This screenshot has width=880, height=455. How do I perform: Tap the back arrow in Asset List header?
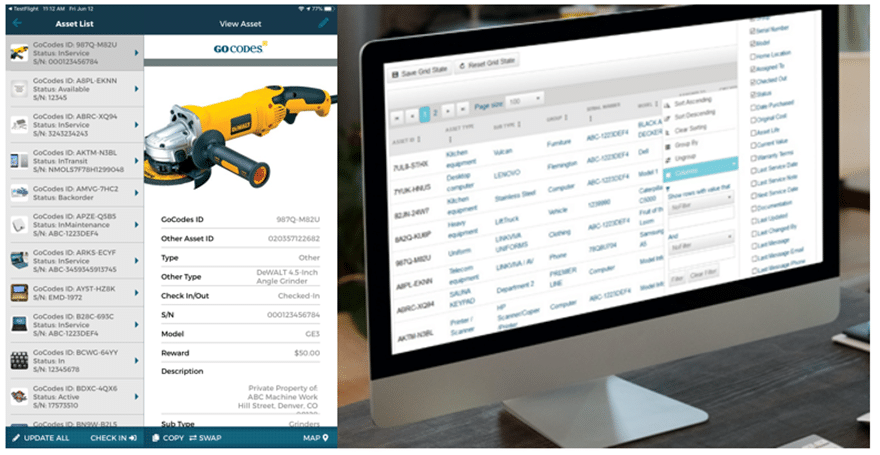pos(16,23)
